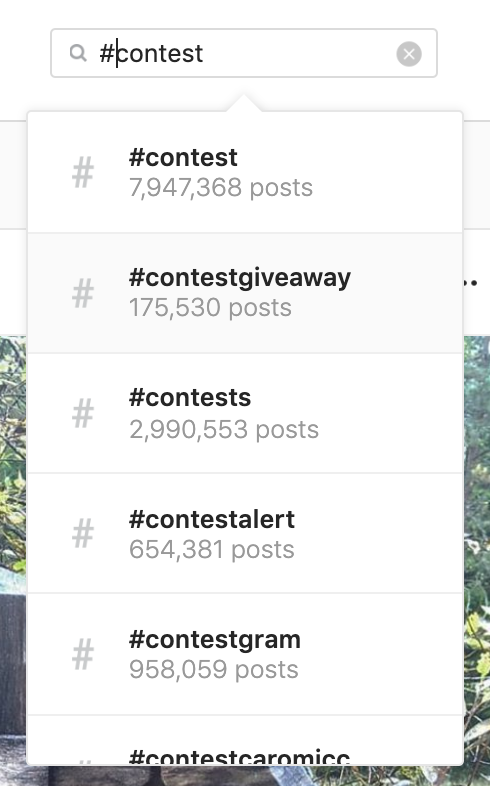Screen dimensions: 490x786
Task: Open the #contestgram hashtag
Action: coord(245,654)
